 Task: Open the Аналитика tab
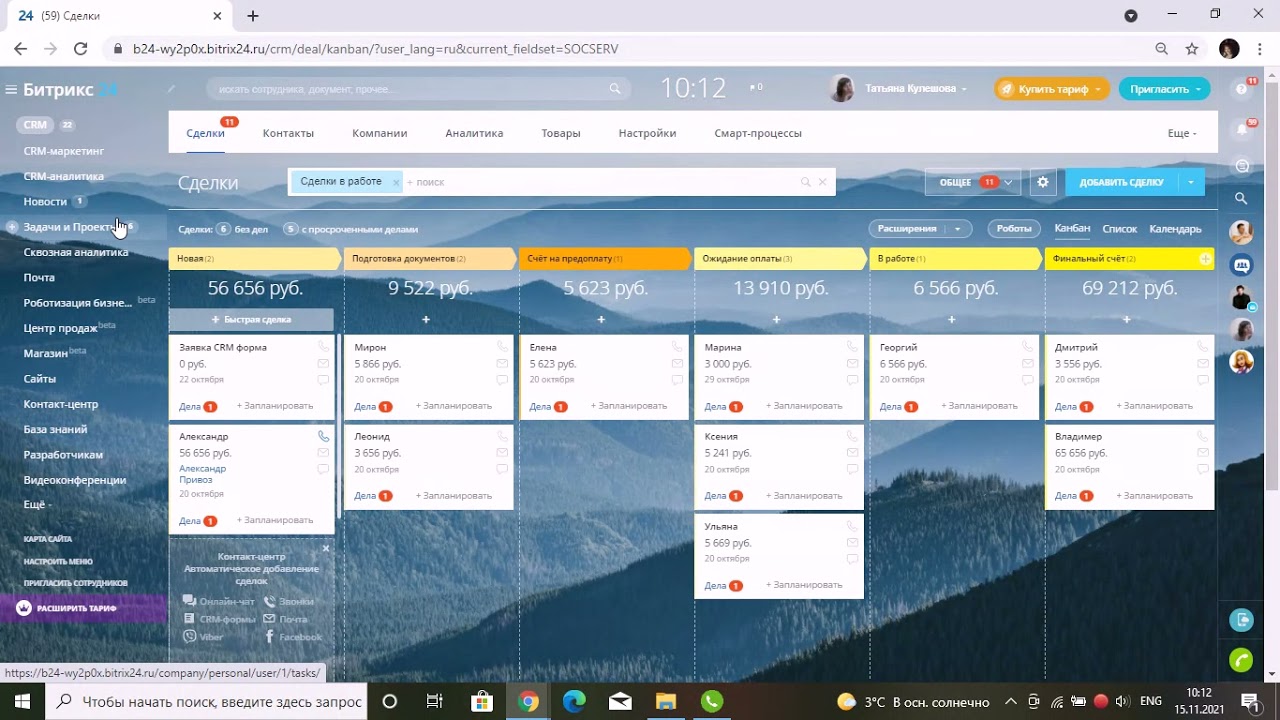click(474, 133)
